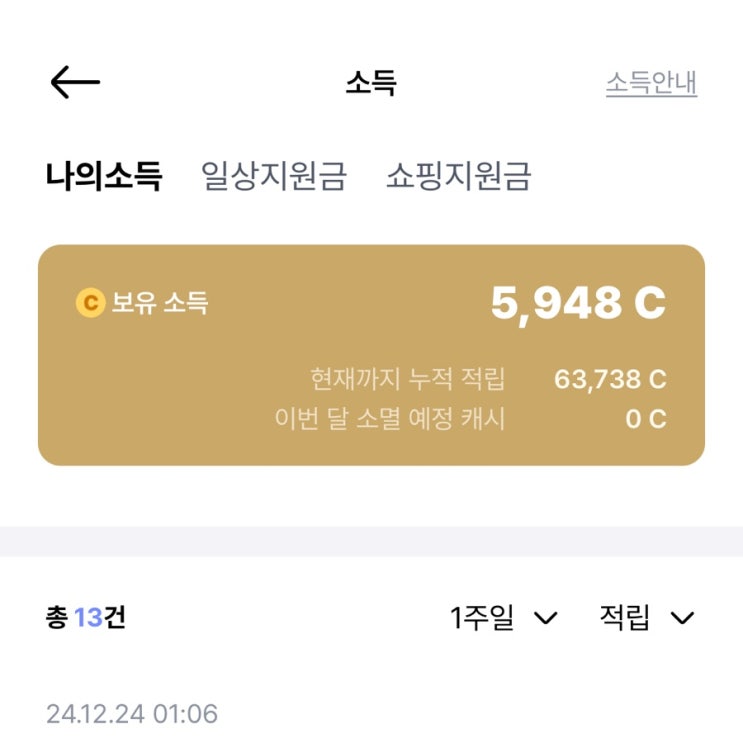Click the 이번 달 소멸 예정 캐시 label
The image size is (743, 743).
(x=390, y=418)
